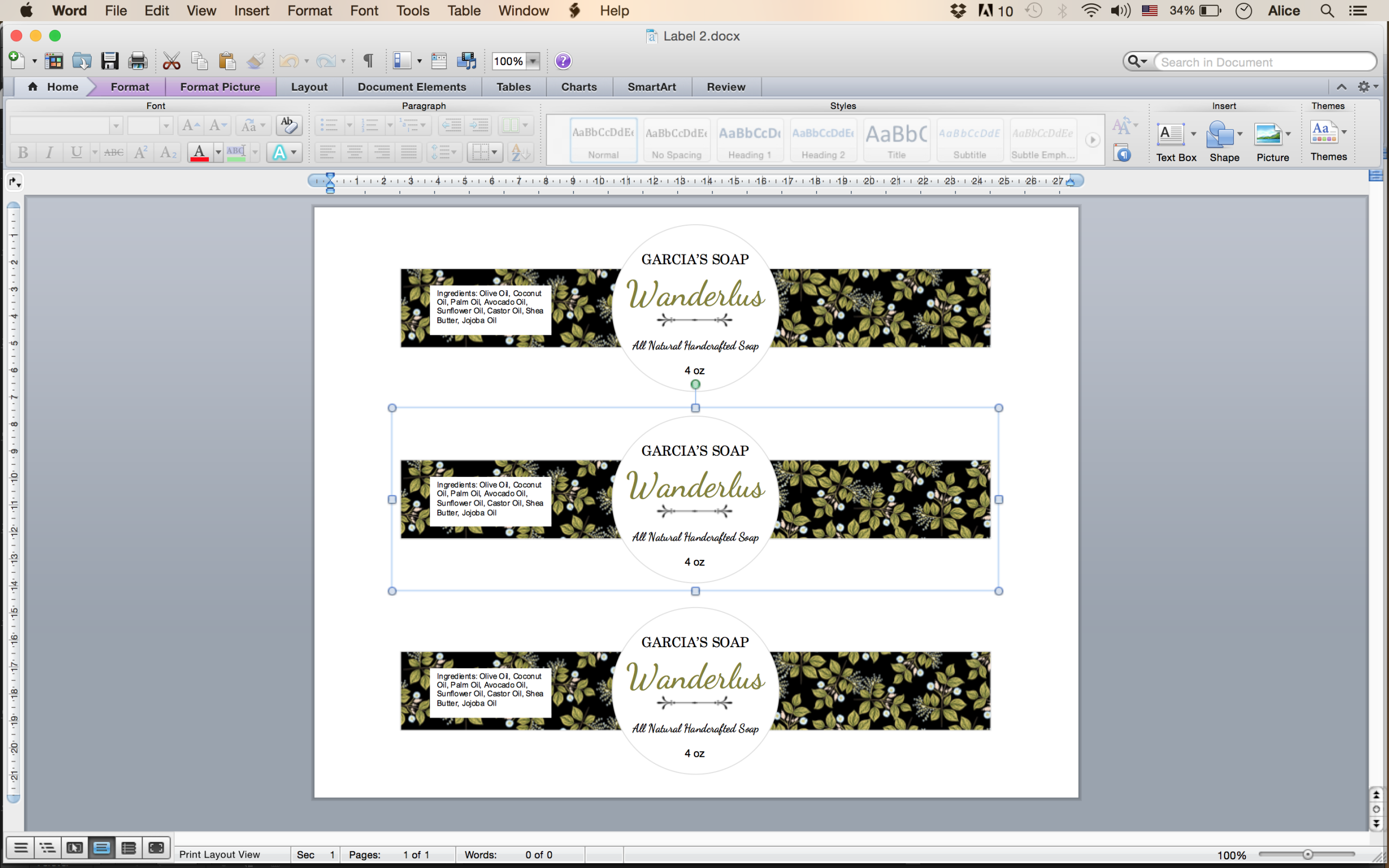The width and height of the screenshot is (1389, 868).
Task: Adjust the zoom slider
Action: (1308, 854)
